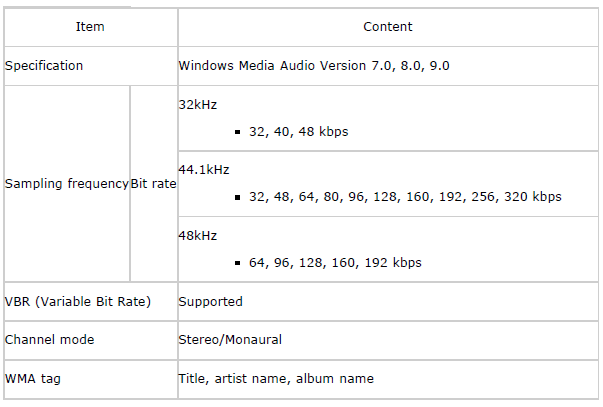Click the WMA tag label
The height and width of the screenshot is (407, 603).
33,379
